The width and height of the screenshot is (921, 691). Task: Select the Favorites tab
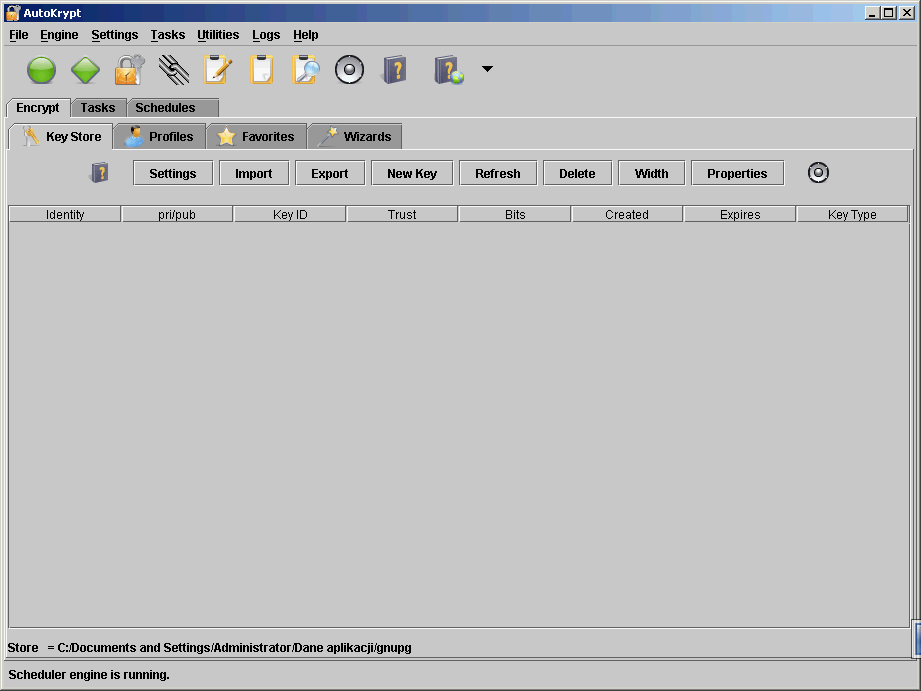tap(257, 136)
